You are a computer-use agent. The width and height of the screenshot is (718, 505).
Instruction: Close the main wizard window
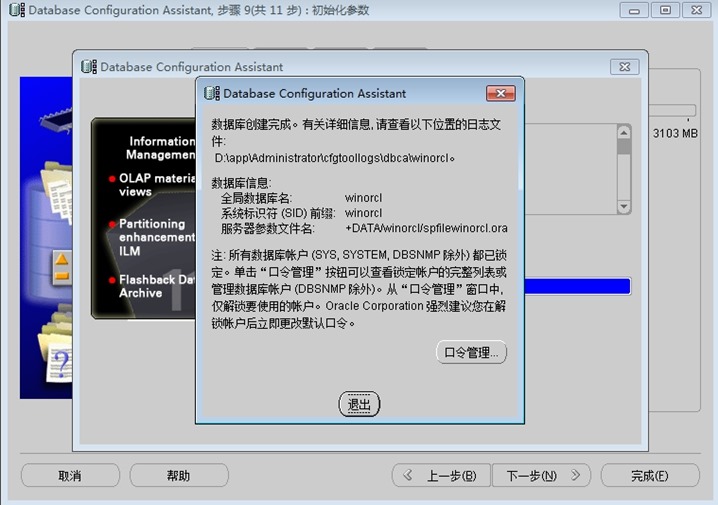696,10
